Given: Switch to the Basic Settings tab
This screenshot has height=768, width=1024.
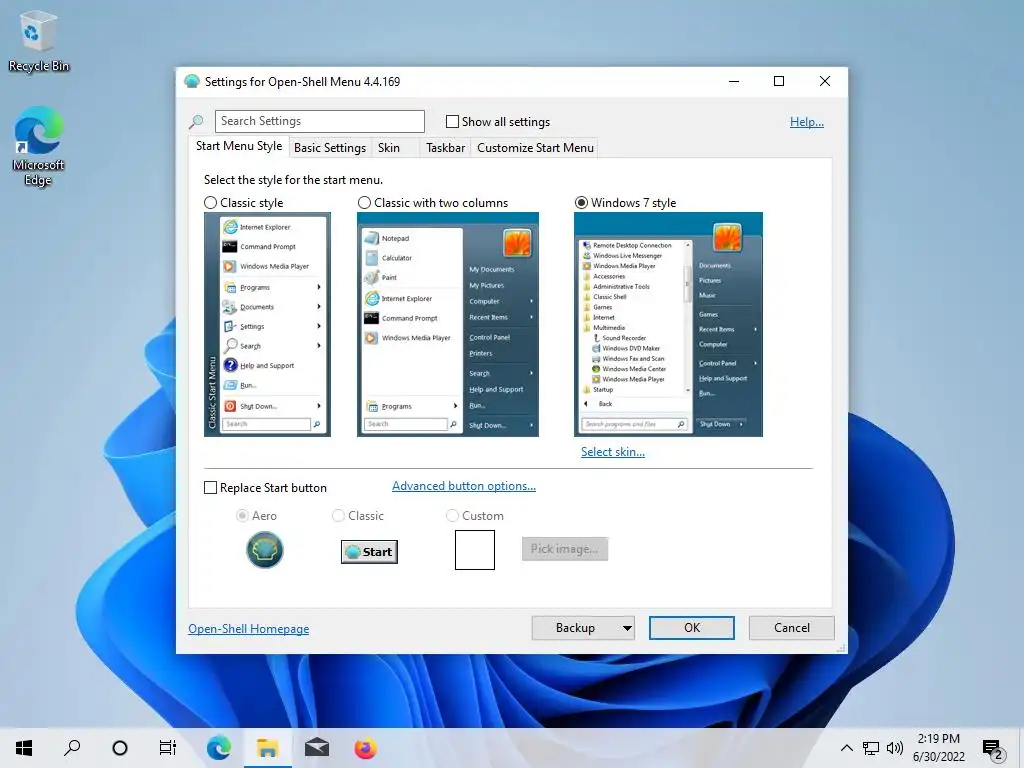Looking at the screenshot, I should pos(330,148).
